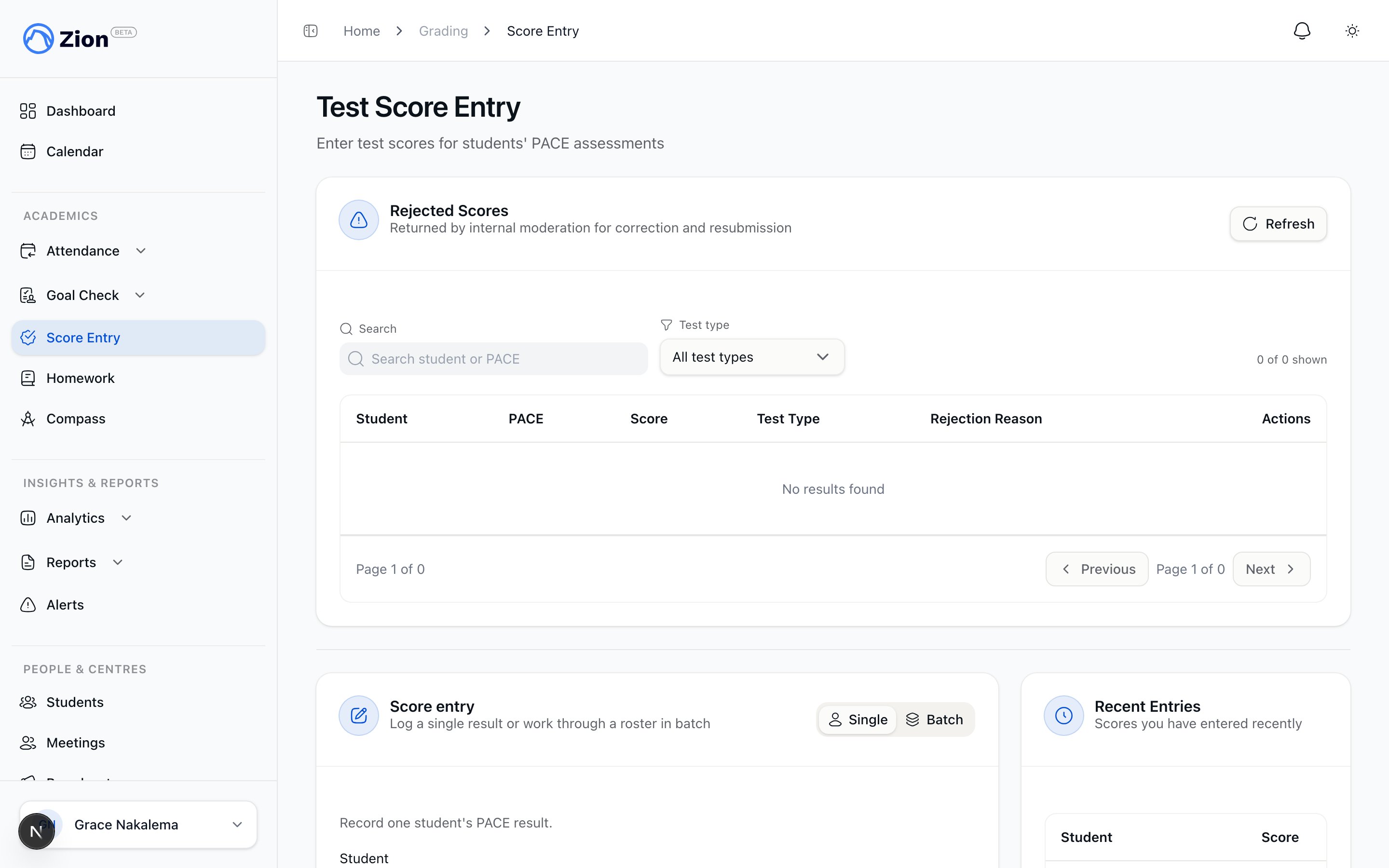This screenshot has width=1389, height=868.
Task: Click the Rejection Reason column header
Action: point(986,419)
